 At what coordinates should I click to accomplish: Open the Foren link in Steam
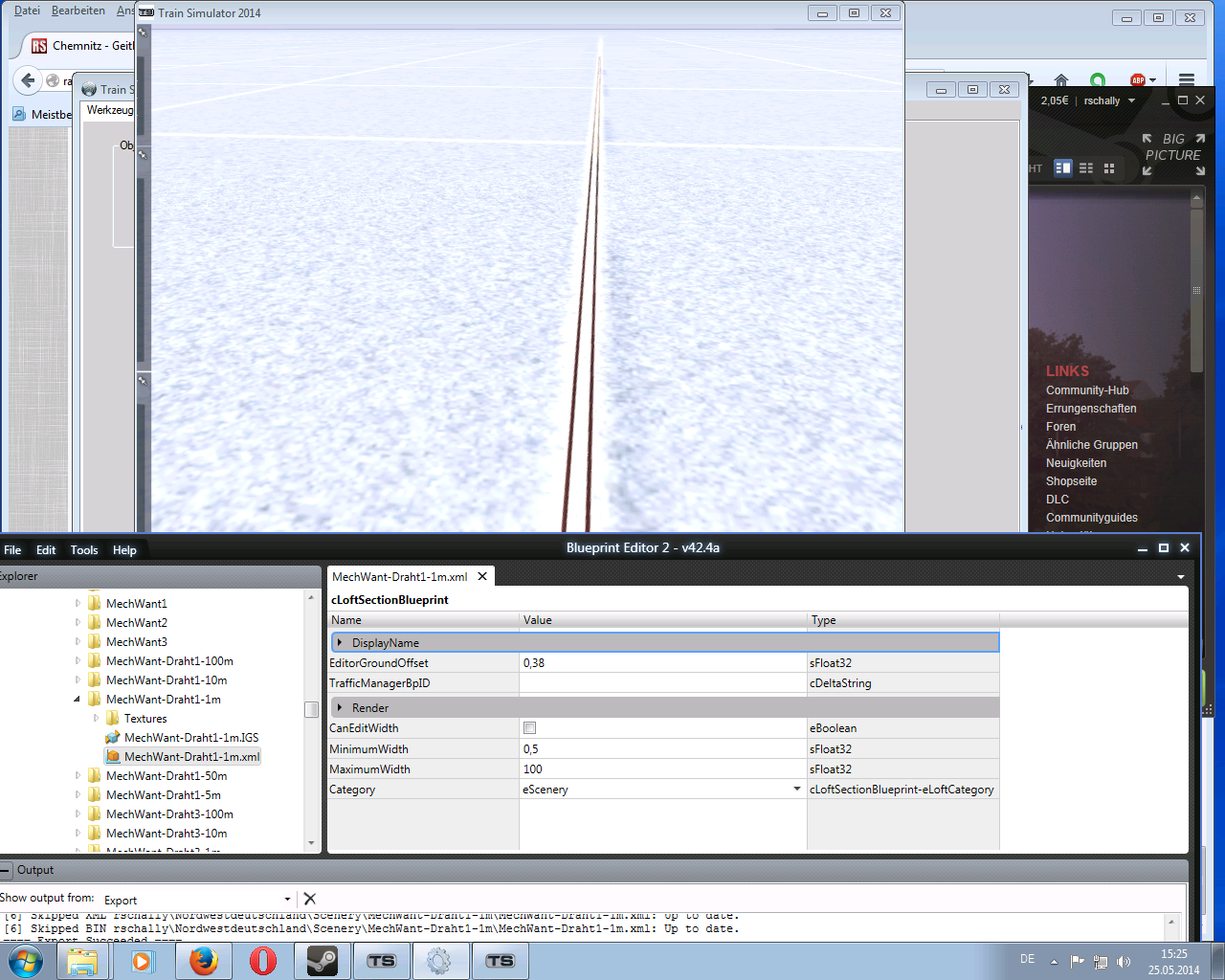click(x=1060, y=427)
